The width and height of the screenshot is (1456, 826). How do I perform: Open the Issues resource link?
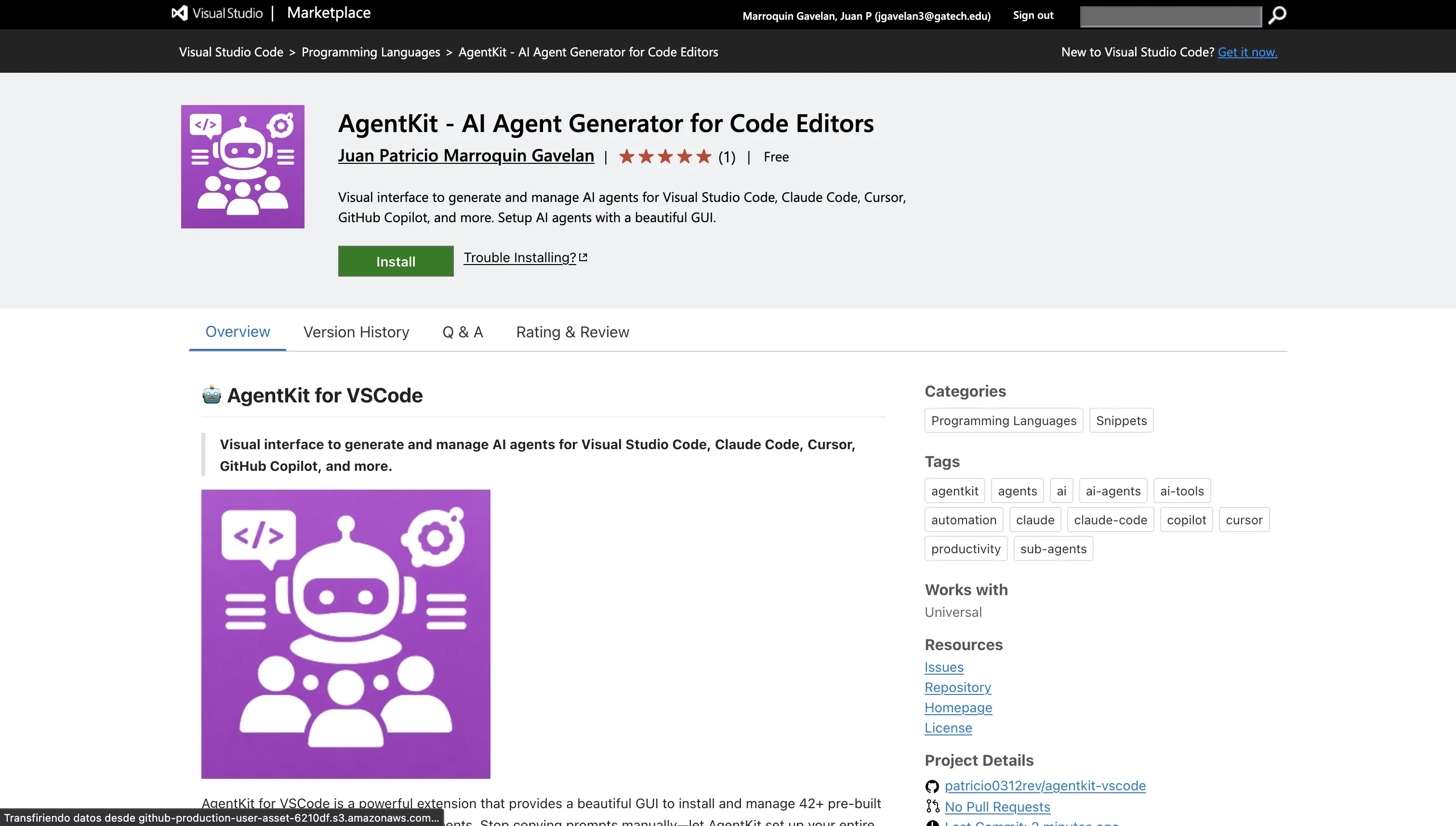tap(944, 667)
